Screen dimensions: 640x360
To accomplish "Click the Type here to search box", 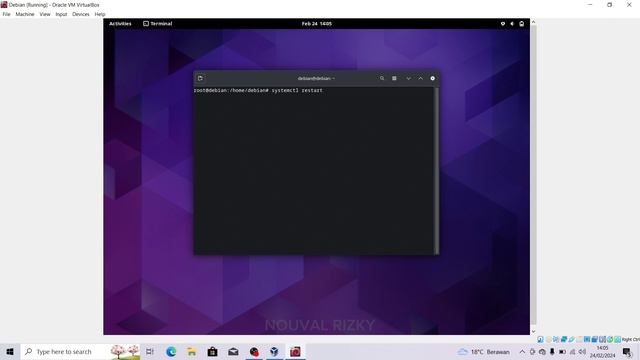I will point(80,351).
